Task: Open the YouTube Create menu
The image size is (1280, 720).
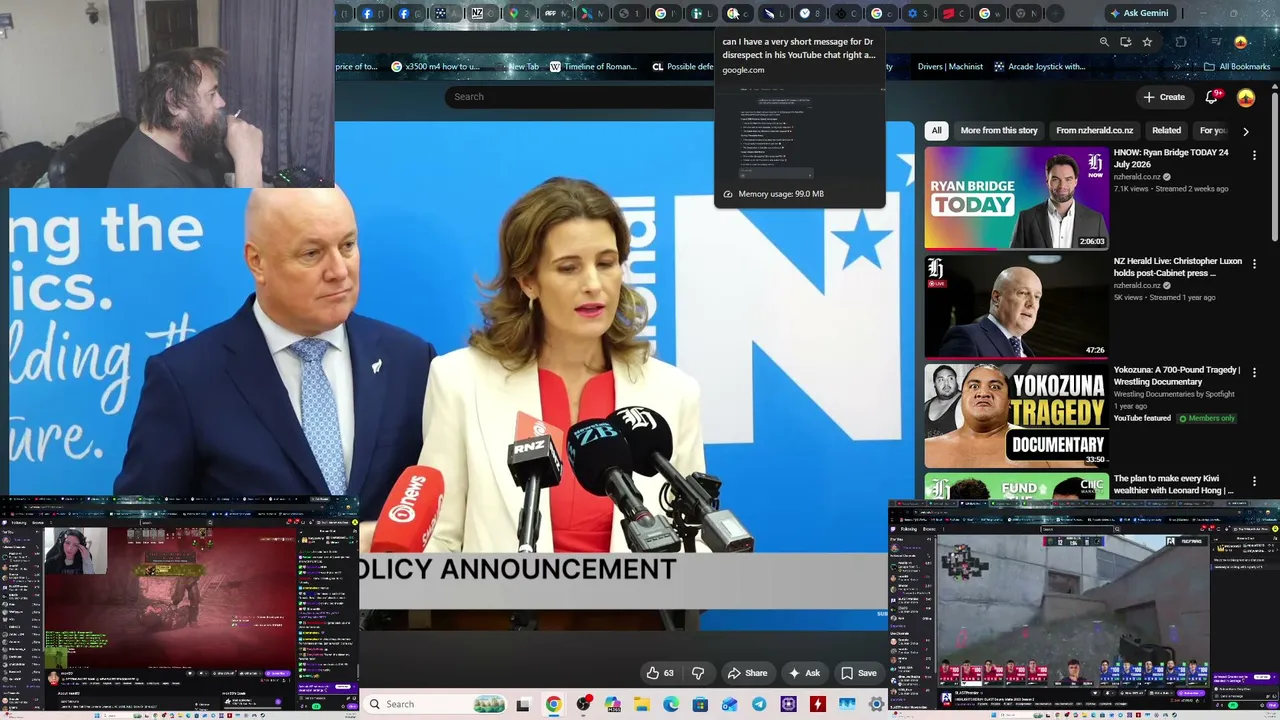Action: 1164,97
